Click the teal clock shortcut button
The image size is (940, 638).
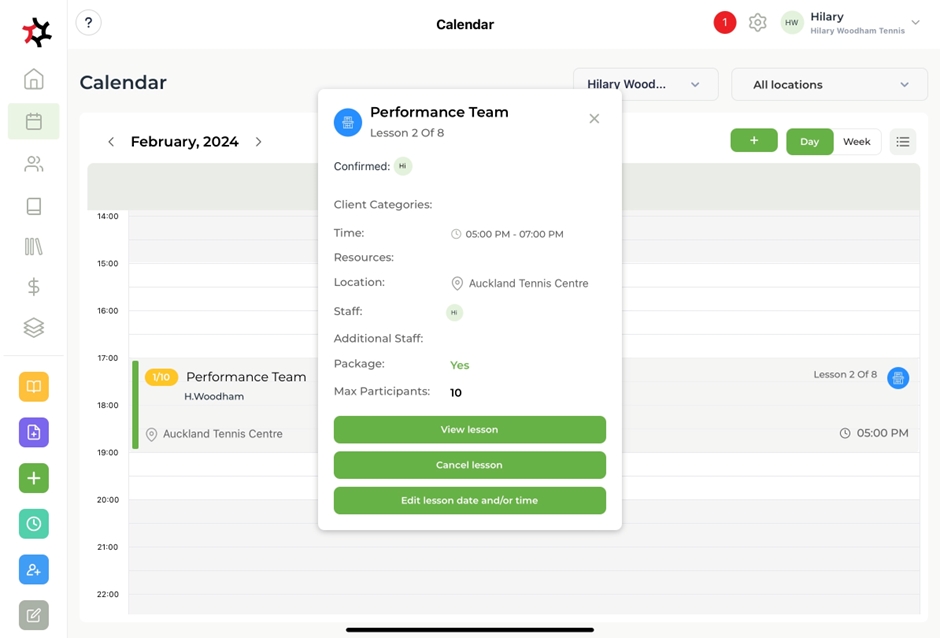[x=34, y=524]
